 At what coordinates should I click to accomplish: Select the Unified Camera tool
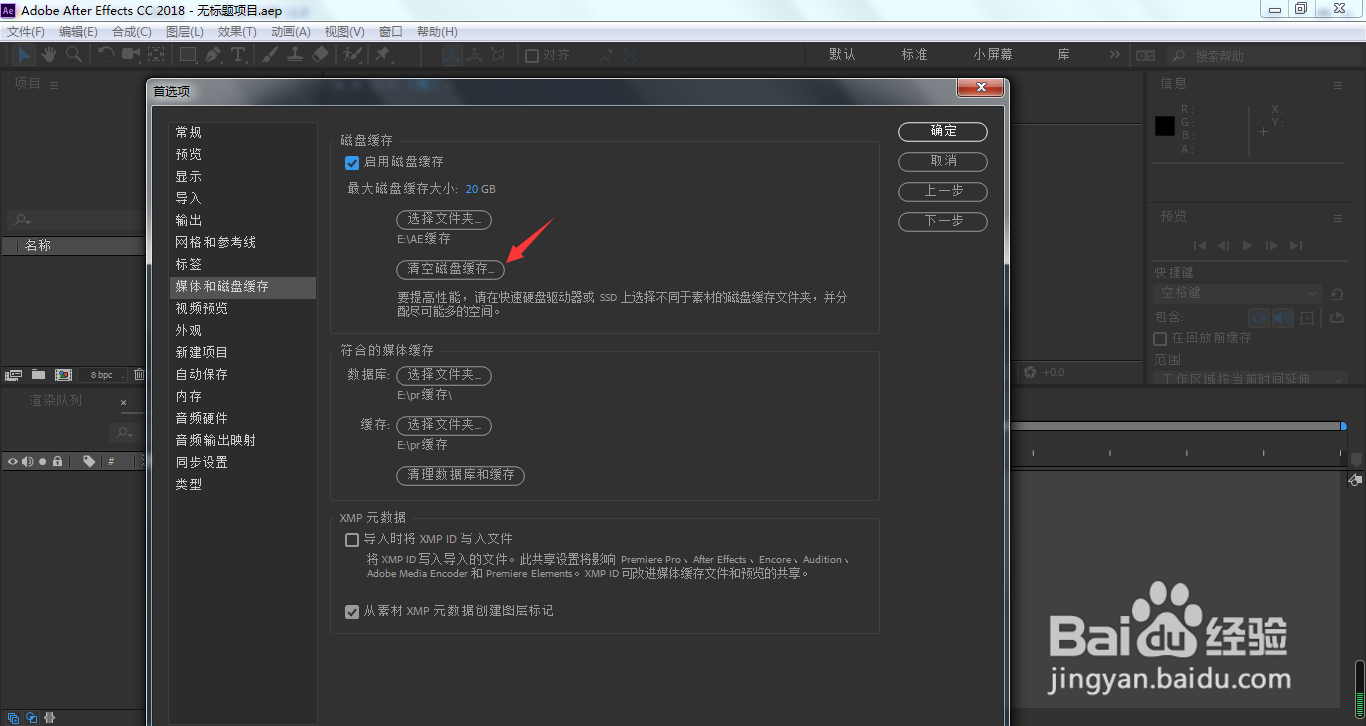pos(131,54)
